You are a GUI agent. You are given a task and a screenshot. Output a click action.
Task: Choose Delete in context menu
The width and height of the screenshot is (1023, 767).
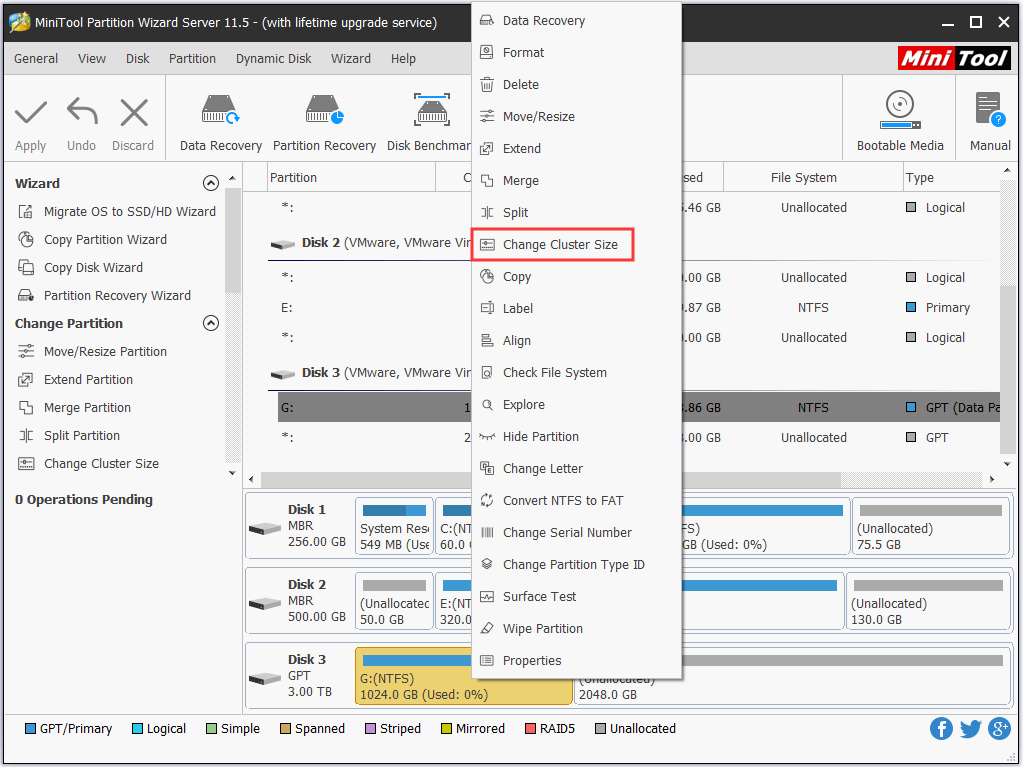[577, 85]
